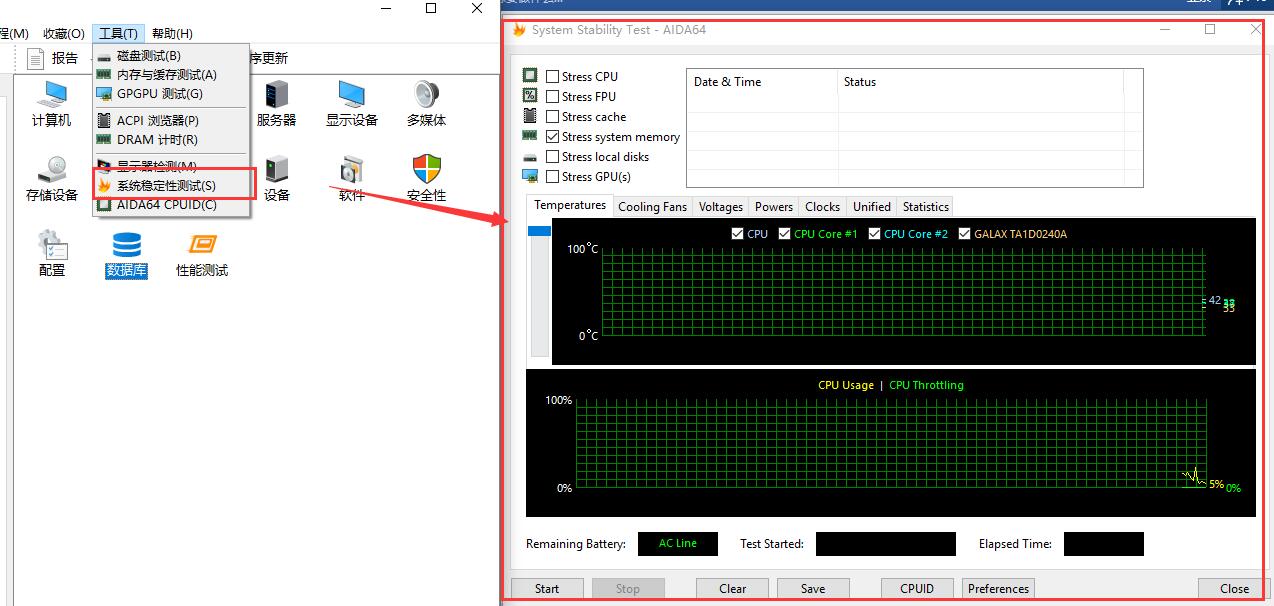This screenshot has height=606, width=1274.
Task: Click the 报告 report toolbar icon
Action: click(x=36, y=58)
